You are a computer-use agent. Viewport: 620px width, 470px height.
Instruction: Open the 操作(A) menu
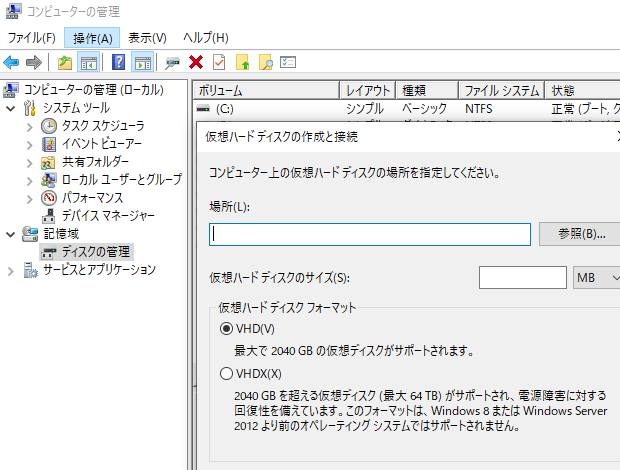[x=92, y=37]
